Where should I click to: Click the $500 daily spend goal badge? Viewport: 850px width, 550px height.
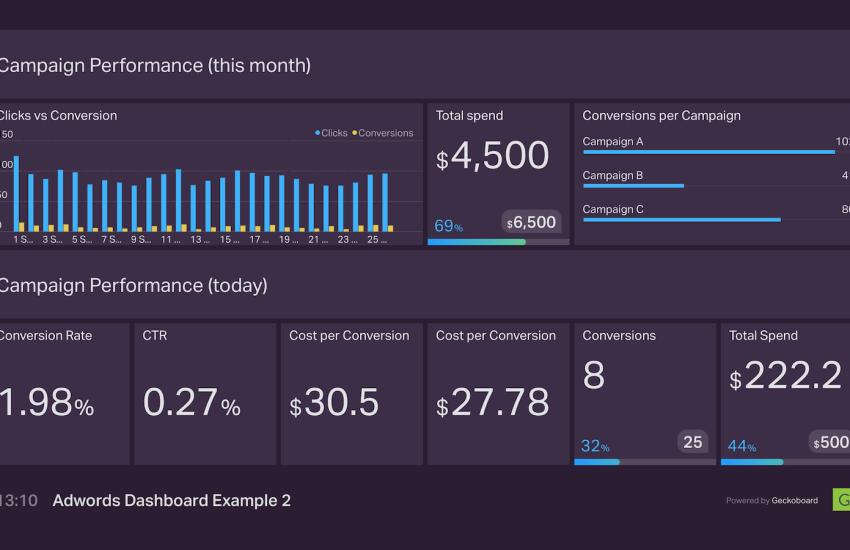coord(829,442)
